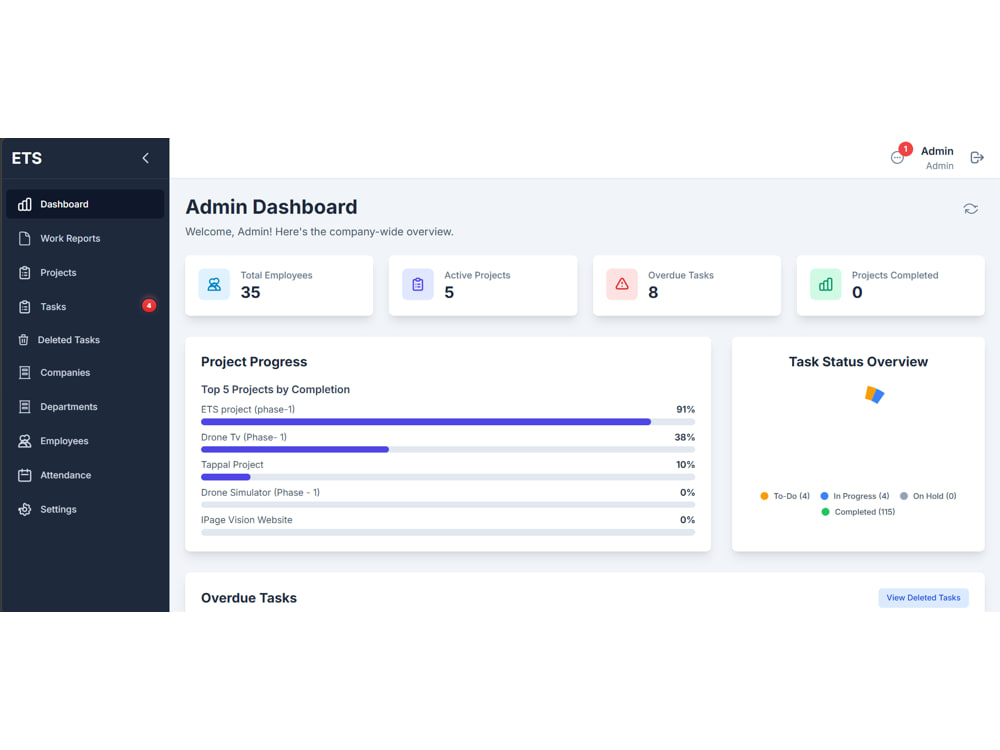Click the IPage Vision Website progress bar
The width and height of the screenshot is (1000, 750).
tap(448, 533)
